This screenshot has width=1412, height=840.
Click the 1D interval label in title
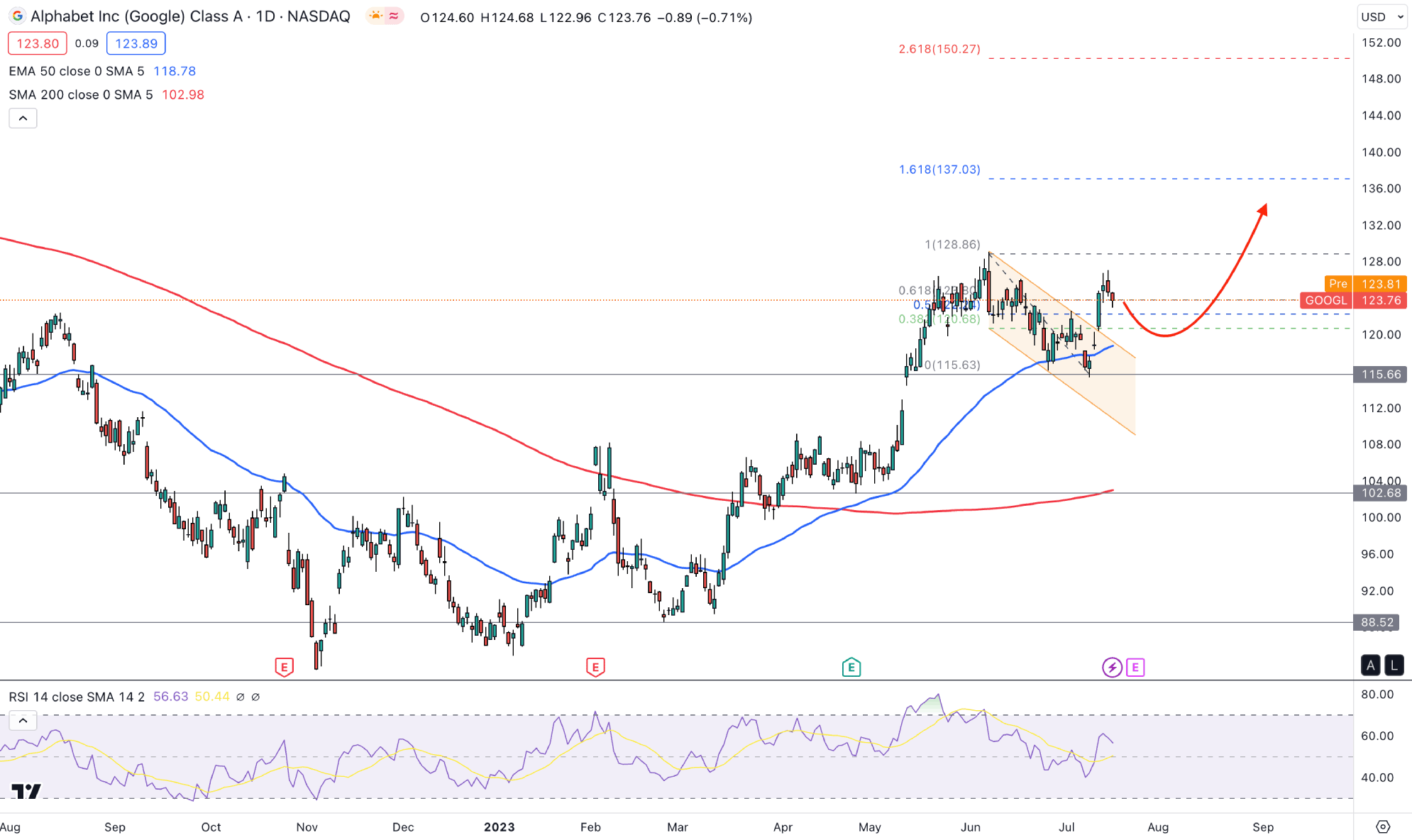[x=265, y=16]
